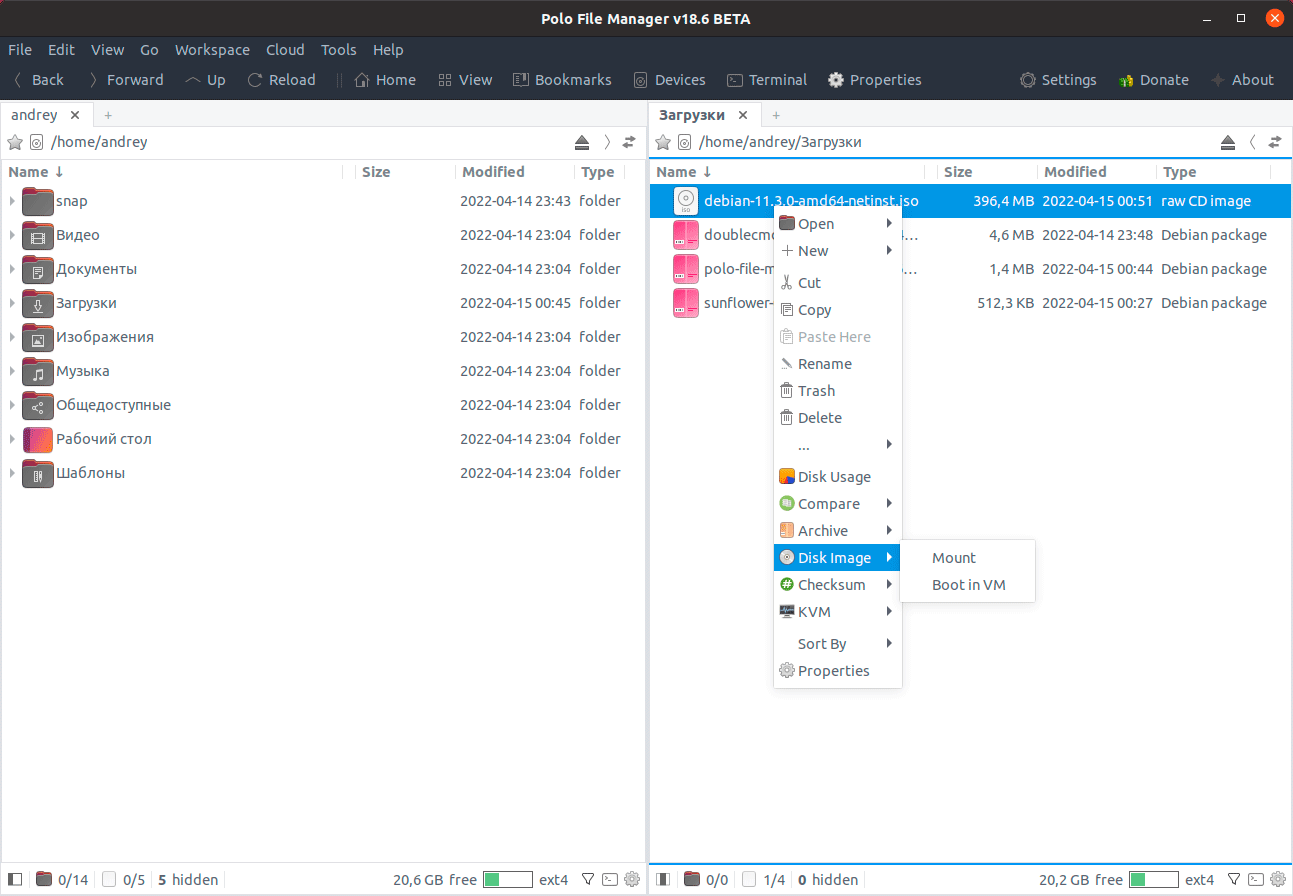Toggle sidebar icon in right status bar
This screenshot has height=896, width=1293.
(x=662, y=880)
